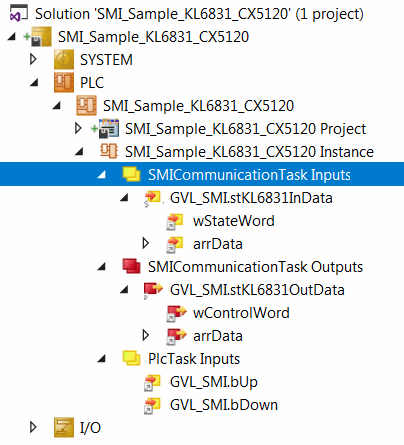
Task: Expand the I/O node
Action: [x=33, y=427]
